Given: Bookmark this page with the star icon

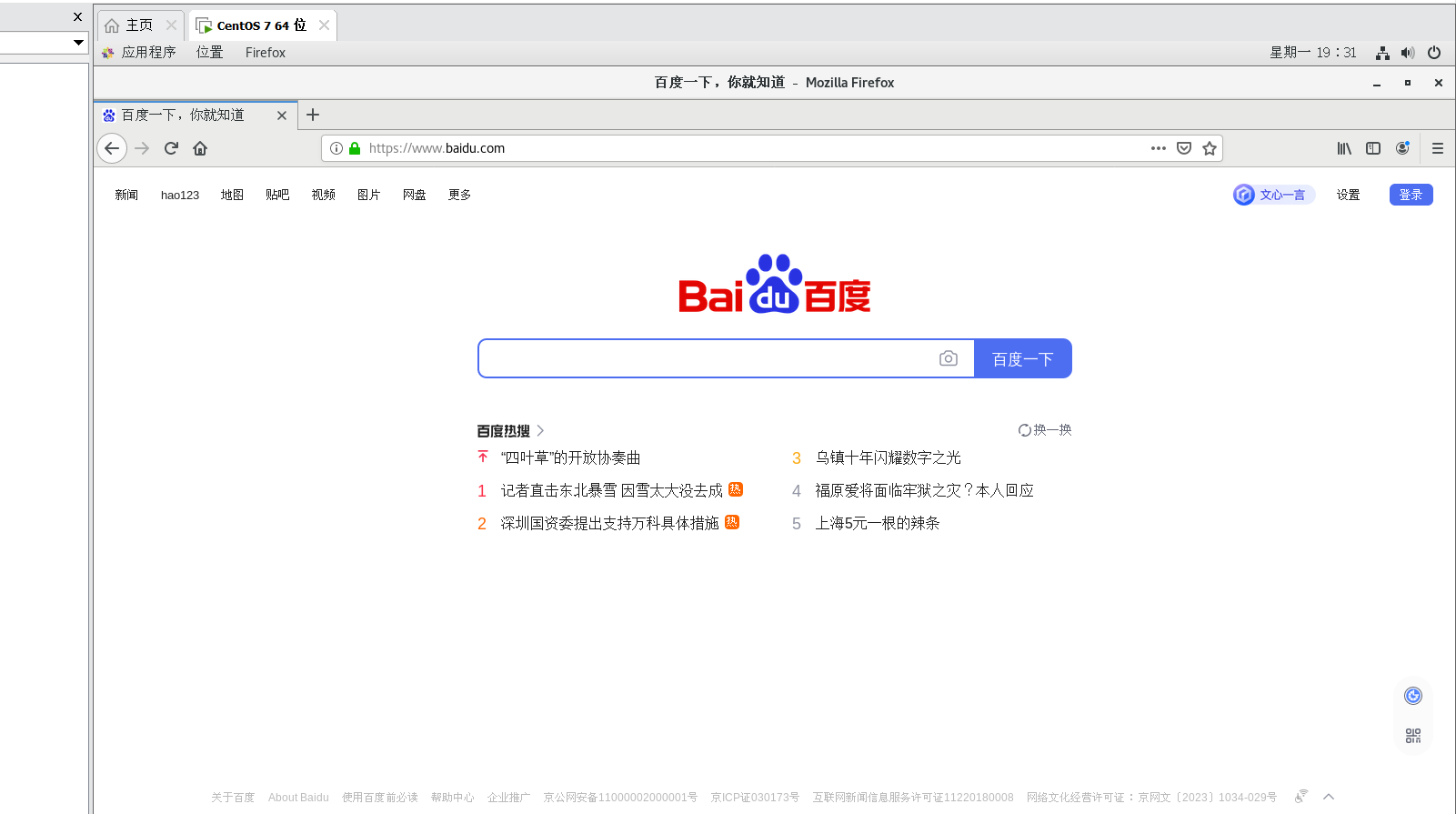Looking at the screenshot, I should 1210,148.
